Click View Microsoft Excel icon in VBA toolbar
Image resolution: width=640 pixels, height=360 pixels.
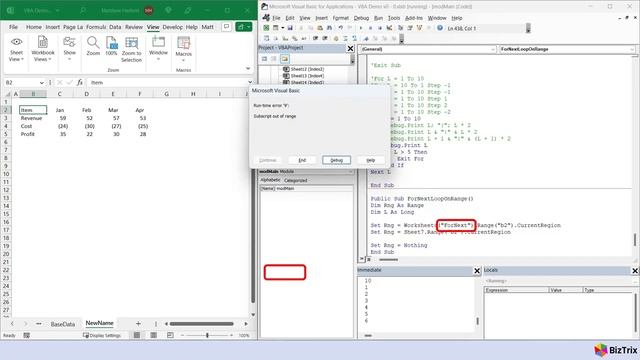[x=266, y=28]
